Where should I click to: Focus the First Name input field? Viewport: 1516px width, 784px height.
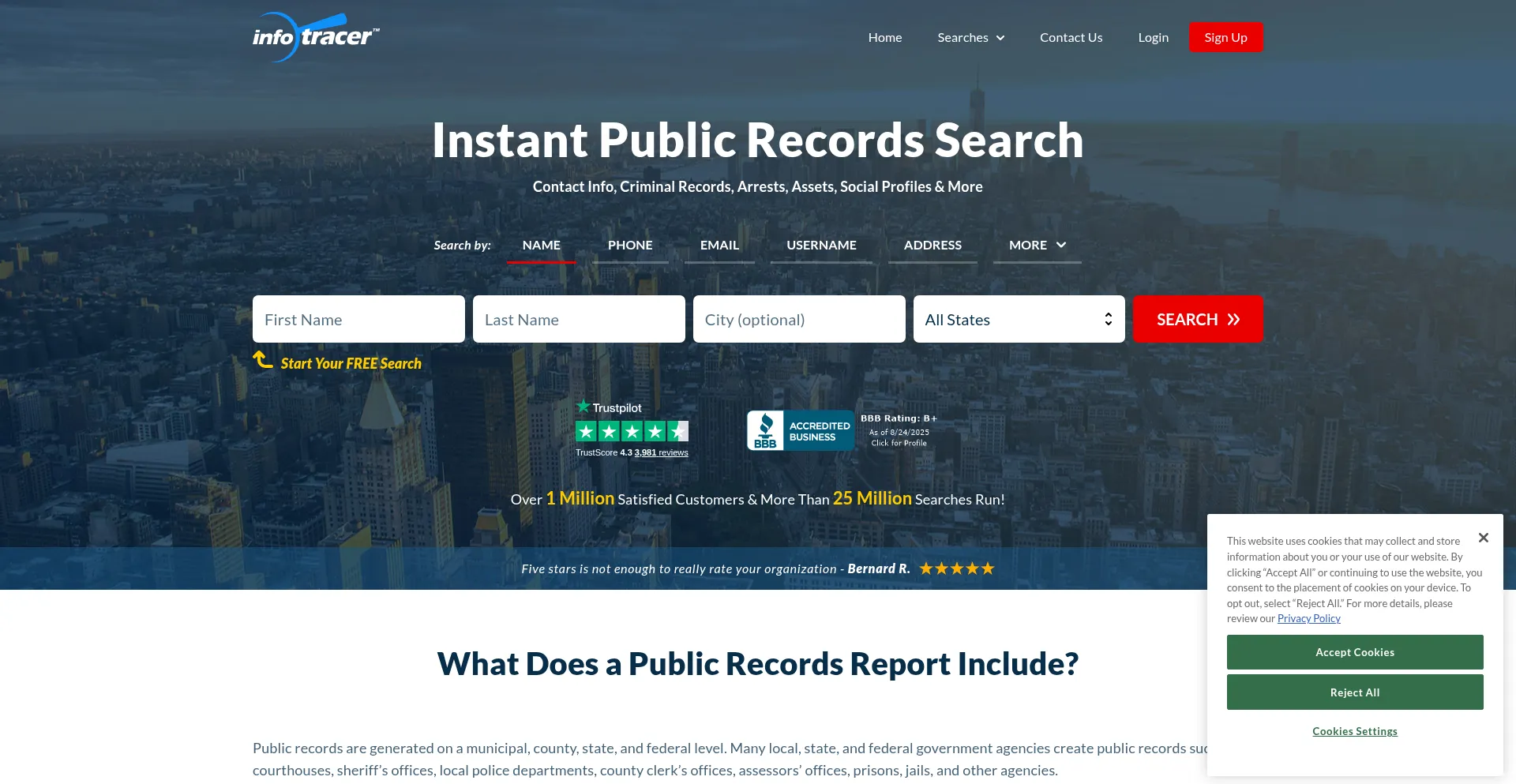click(x=358, y=319)
